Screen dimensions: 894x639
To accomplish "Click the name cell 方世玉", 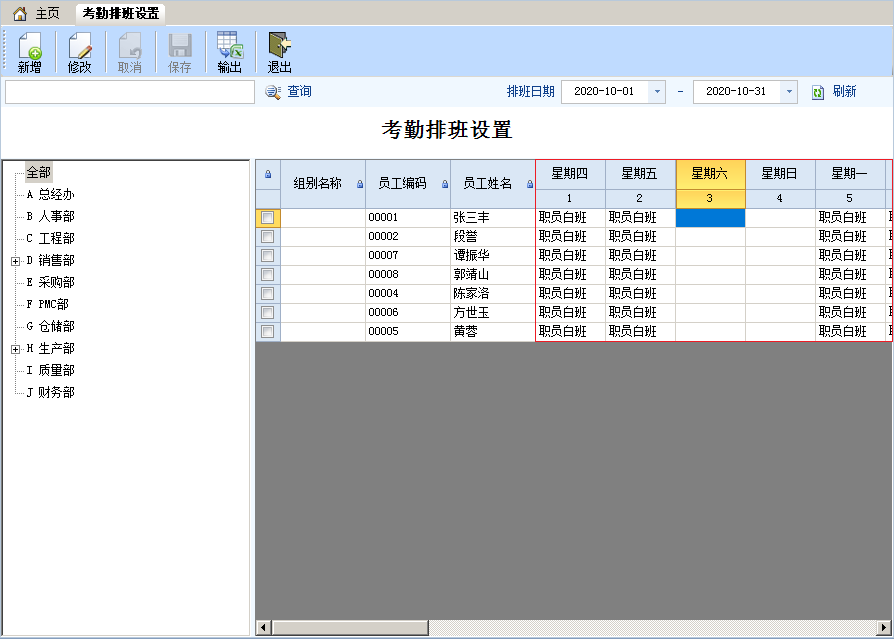I will click(493, 312).
